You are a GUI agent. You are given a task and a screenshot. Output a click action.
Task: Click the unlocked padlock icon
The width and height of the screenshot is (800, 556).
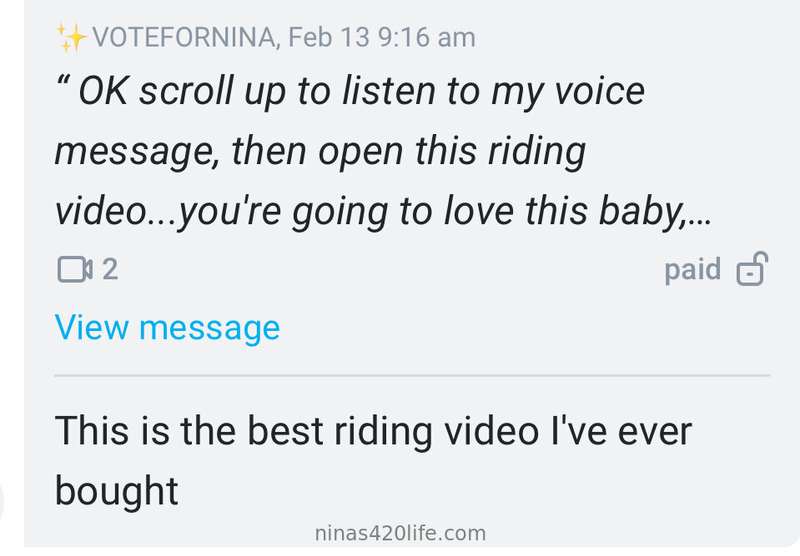(752, 269)
